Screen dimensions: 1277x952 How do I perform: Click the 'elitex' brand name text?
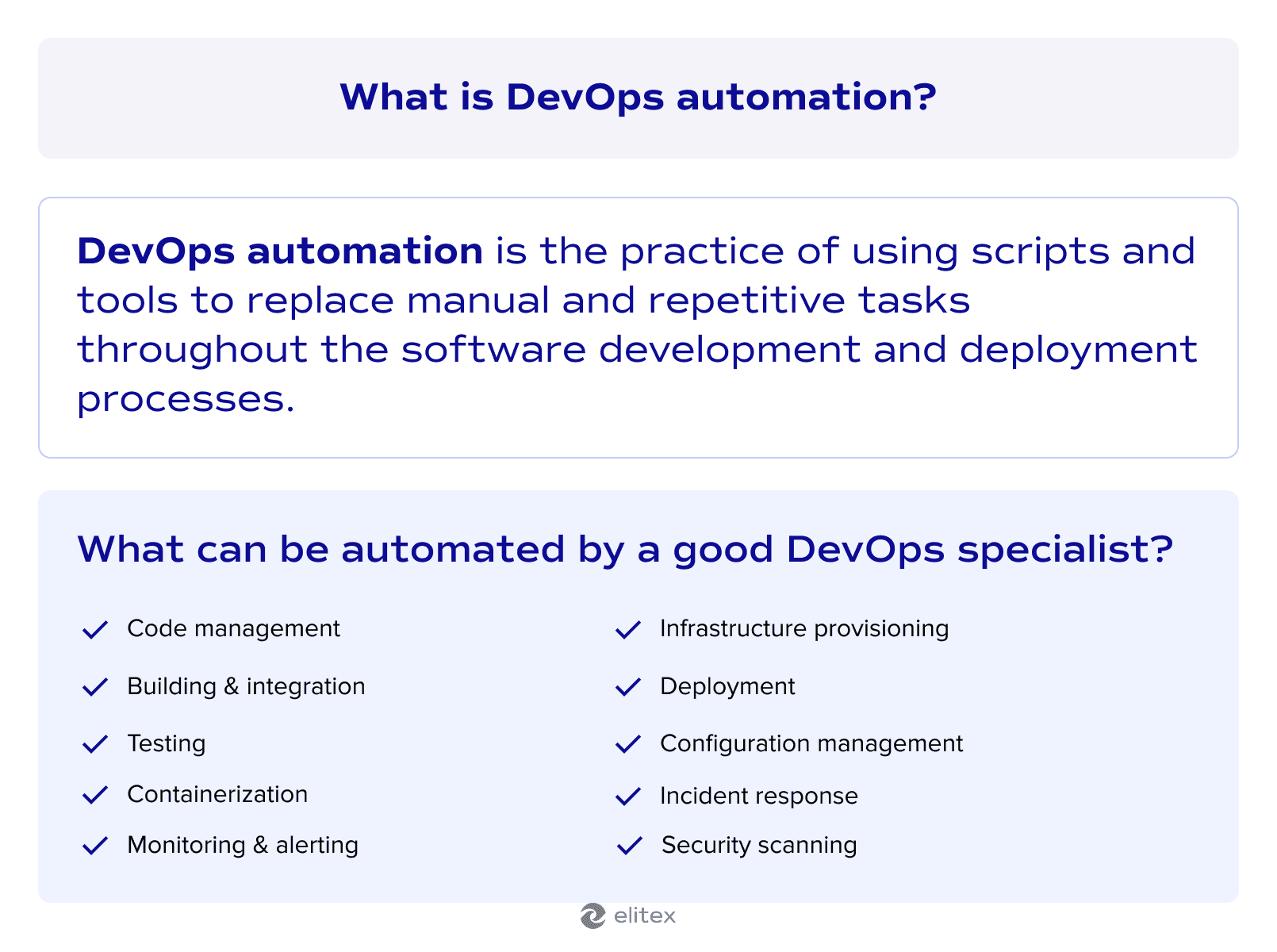click(x=645, y=916)
